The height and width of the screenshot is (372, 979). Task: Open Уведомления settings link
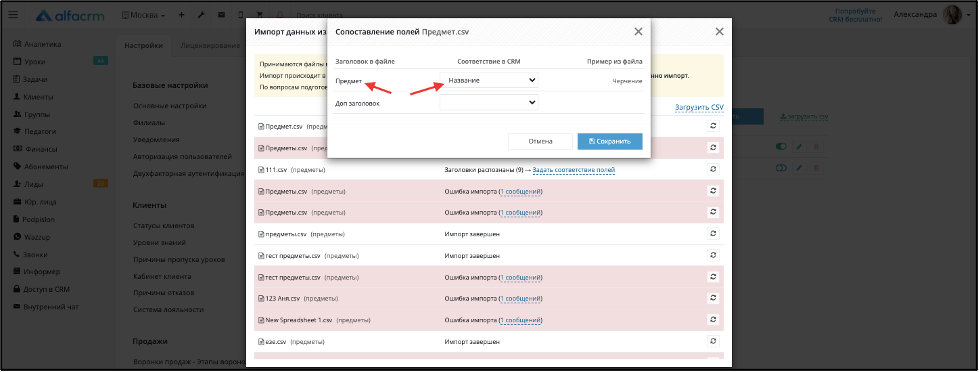click(156, 140)
